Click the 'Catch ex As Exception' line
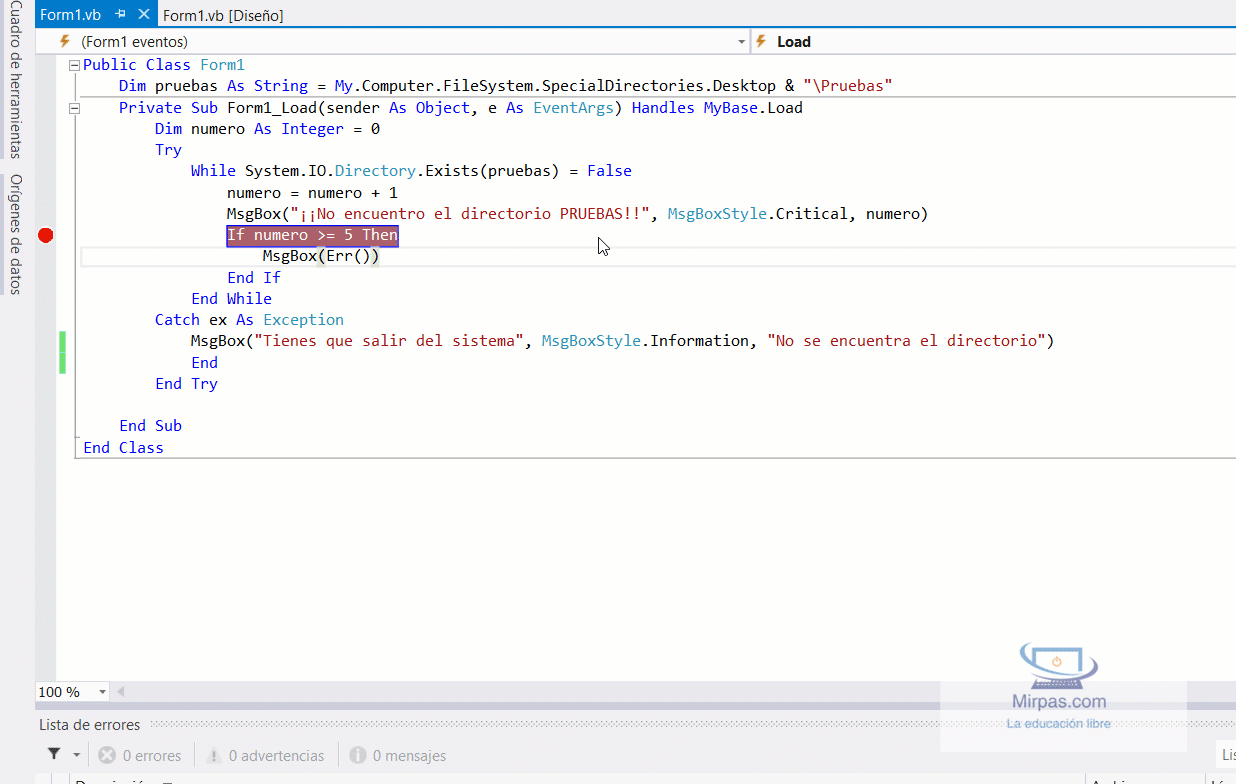1236x784 pixels. pos(249,320)
